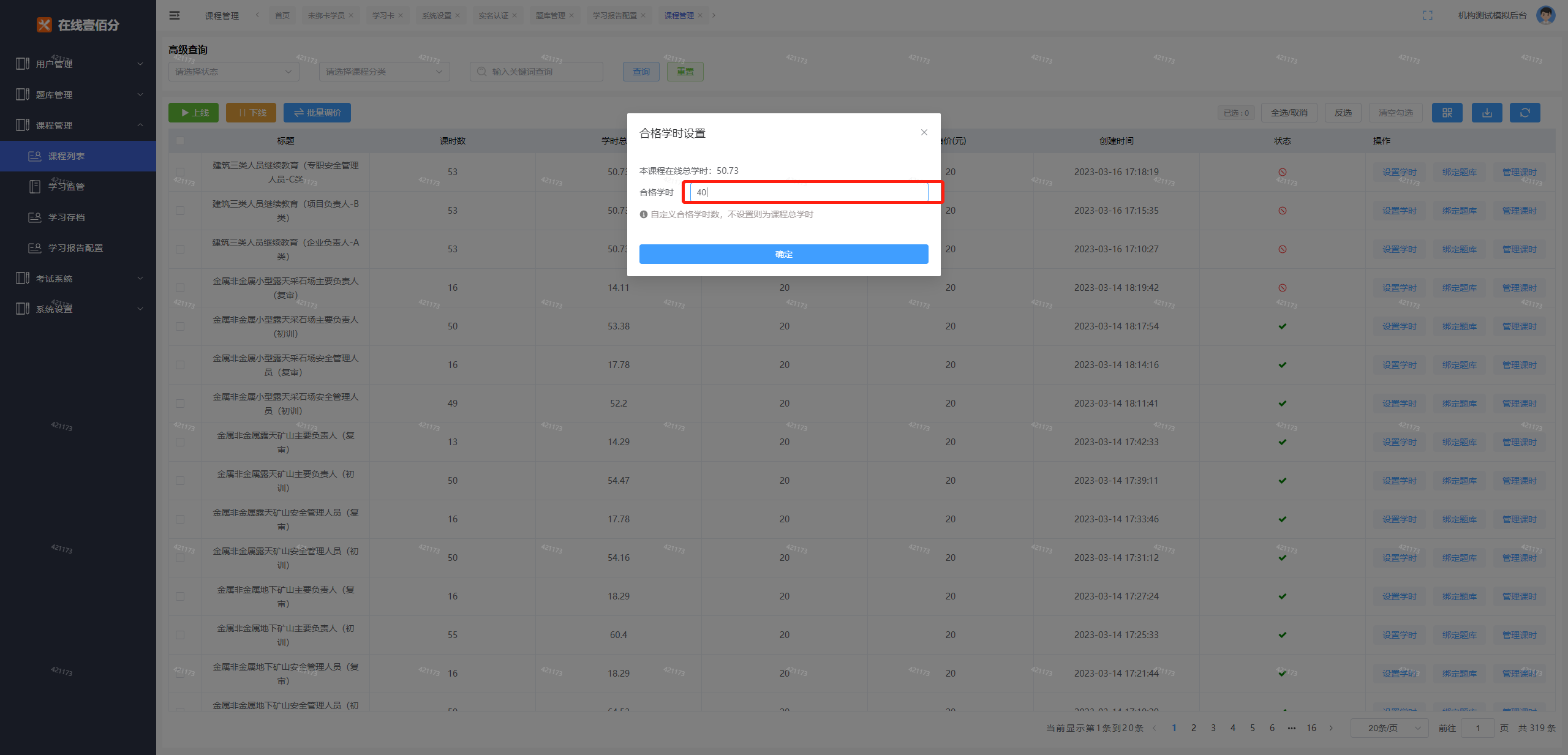Click 管理课时 for the 2023-03-16 17:10:27 row

click(x=1519, y=249)
